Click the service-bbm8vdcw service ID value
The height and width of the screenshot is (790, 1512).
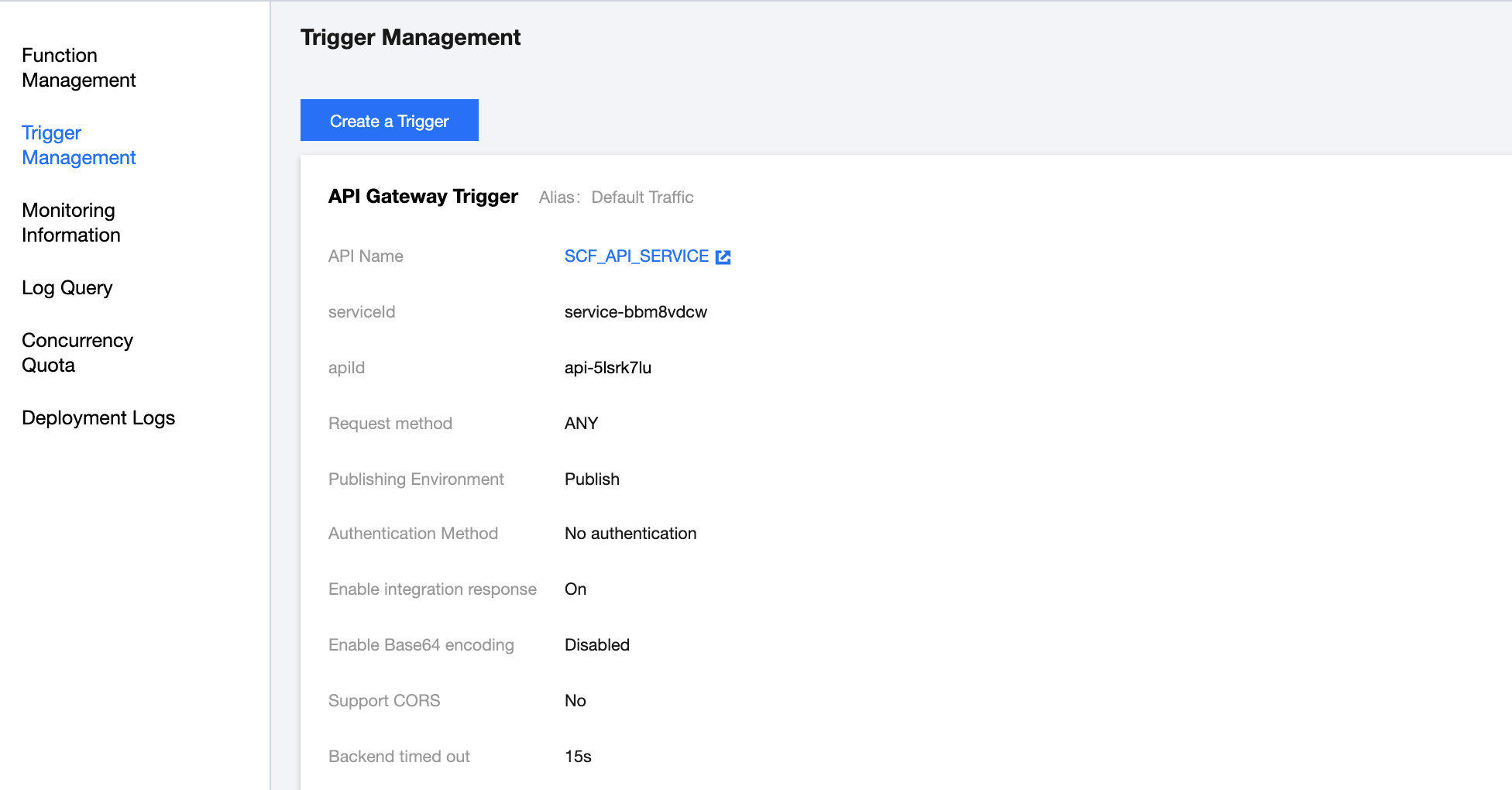point(635,312)
